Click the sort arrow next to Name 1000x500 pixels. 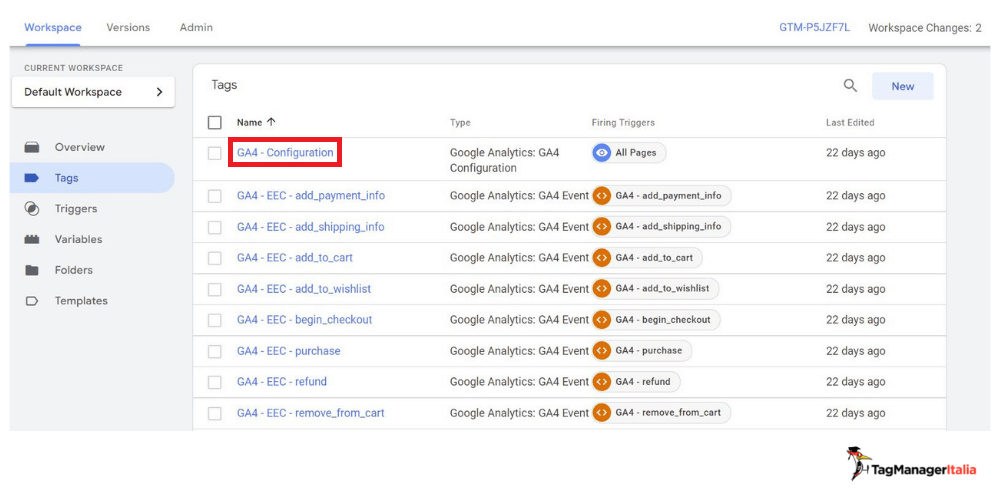coord(272,122)
